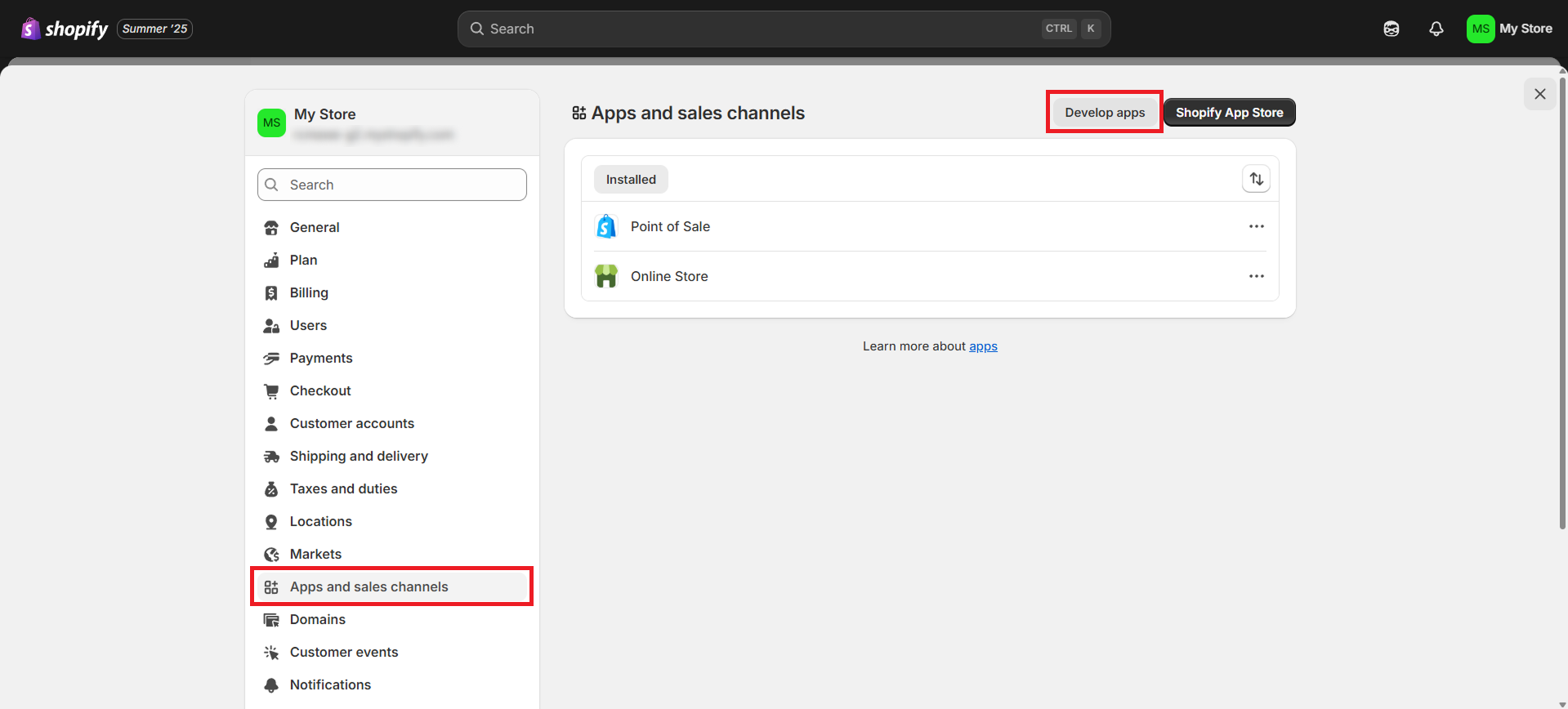The height and width of the screenshot is (709, 1568).
Task: Click the General storefront icon
Action: [271, 228]
